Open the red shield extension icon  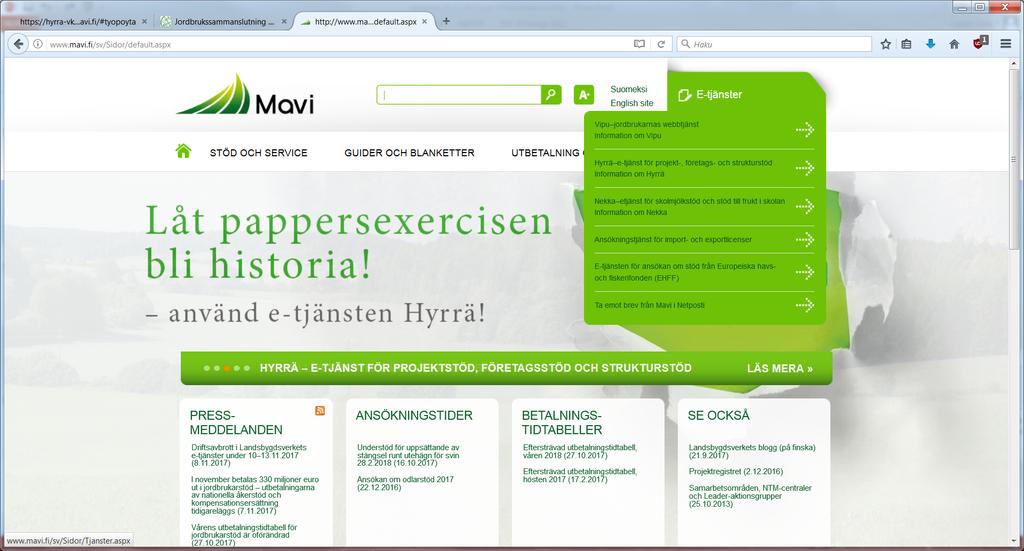980,43
